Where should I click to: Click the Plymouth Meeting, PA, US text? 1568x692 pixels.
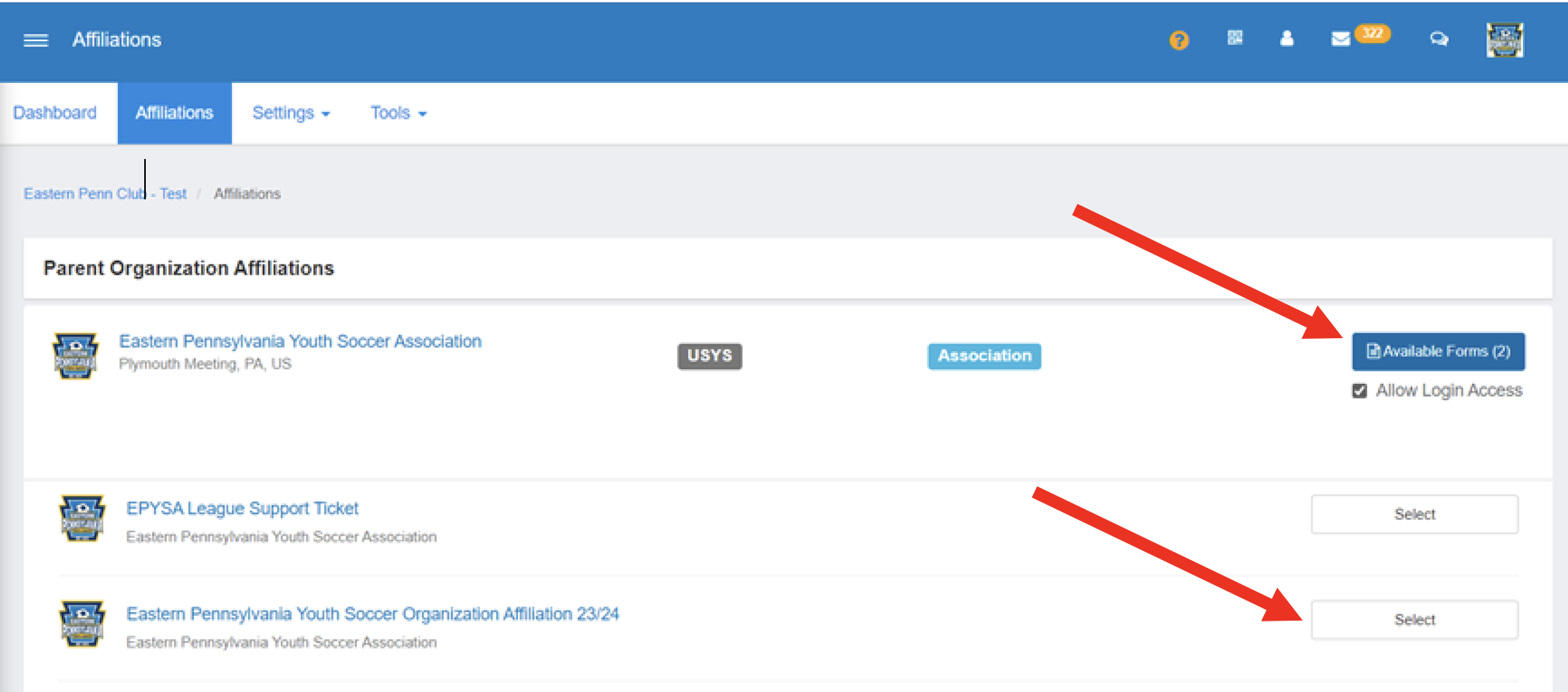(x=205, y=365)
